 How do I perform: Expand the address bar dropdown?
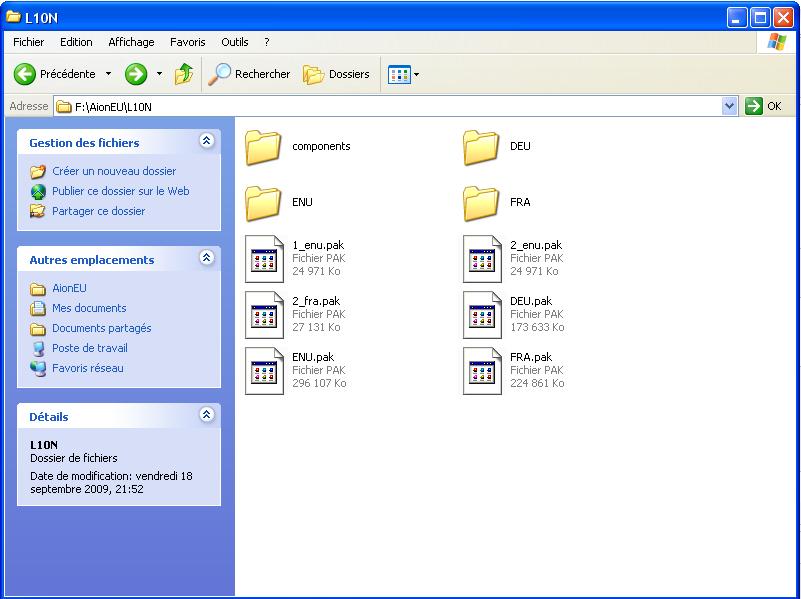tap(729, 106)
